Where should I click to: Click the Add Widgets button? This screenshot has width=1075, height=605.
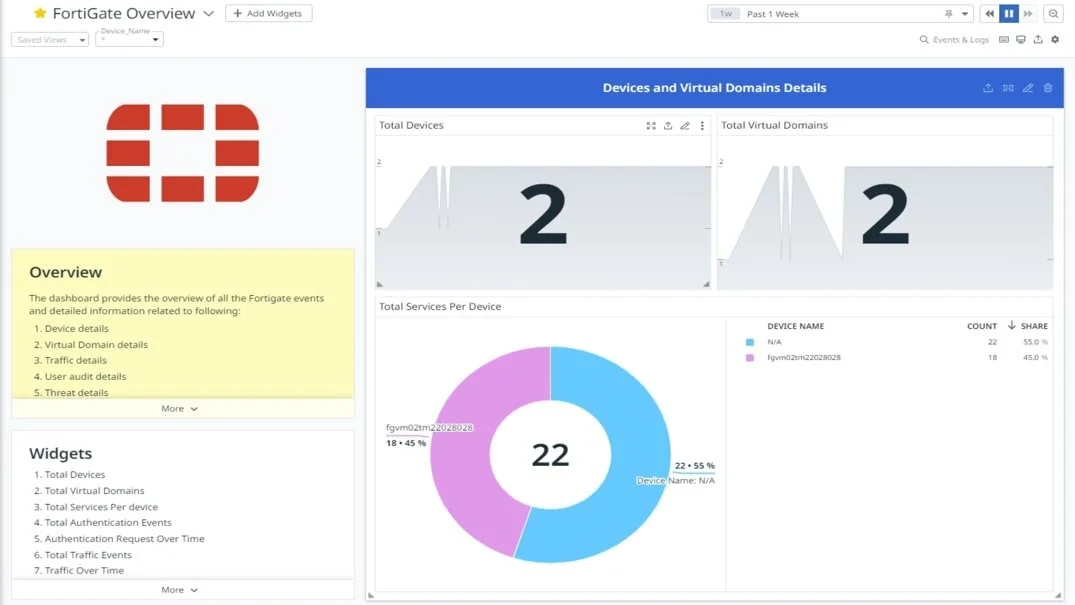coord(268,13)
